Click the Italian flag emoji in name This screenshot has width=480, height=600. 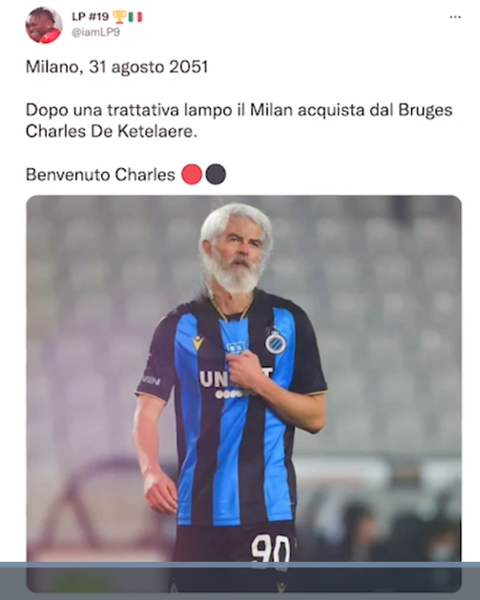point(135,17)
